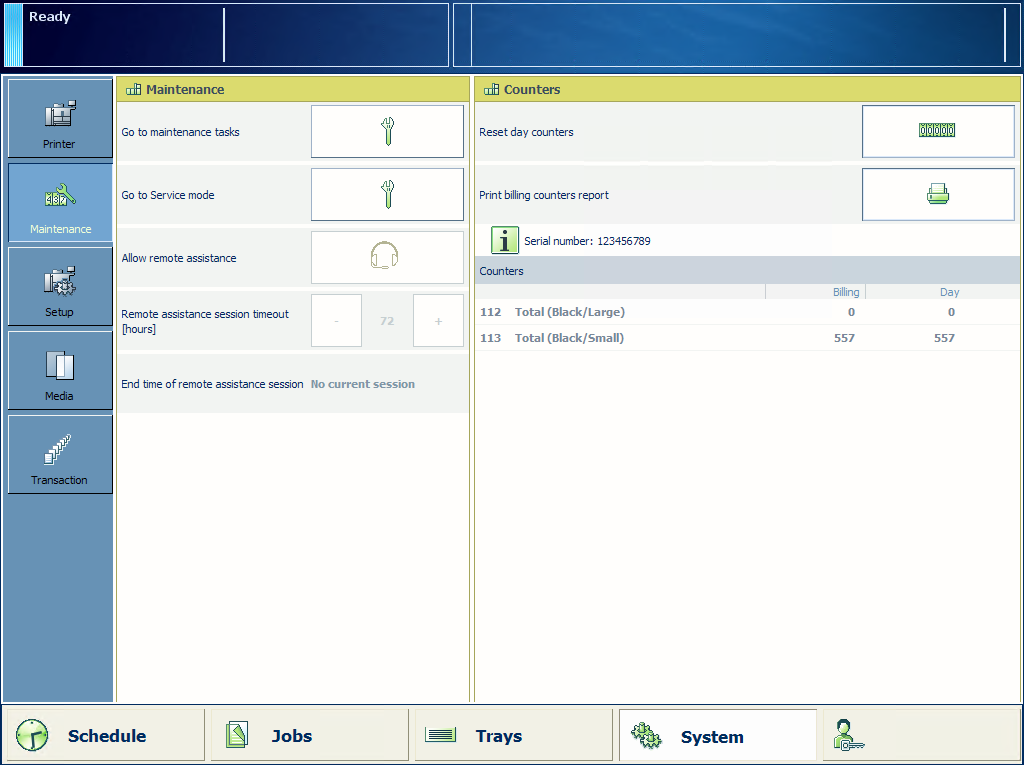Reset day counters with counter icon
The height and width of the screenshot is (765, 1024).
coord(937,131)
